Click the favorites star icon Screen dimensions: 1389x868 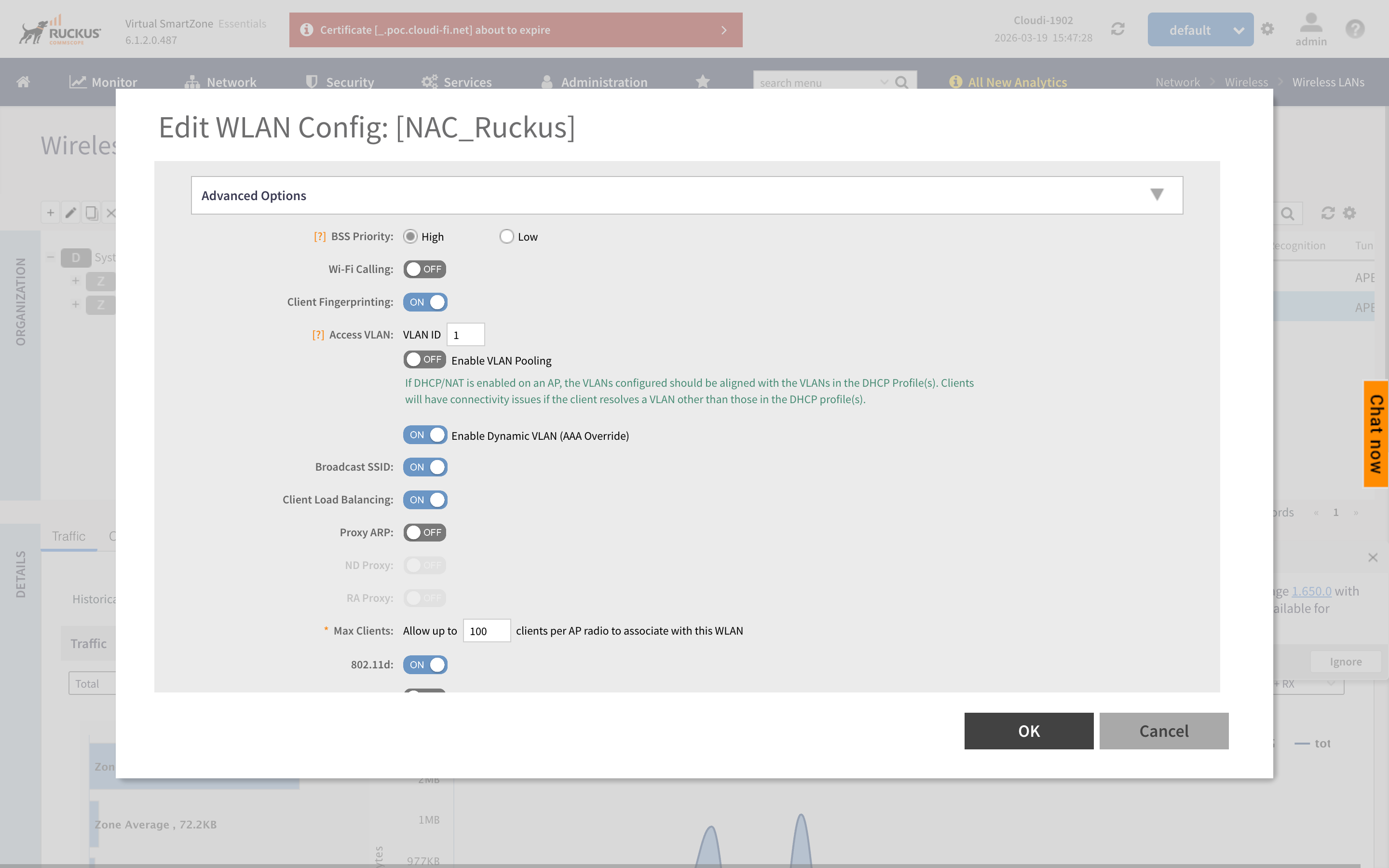click(703, 82)
